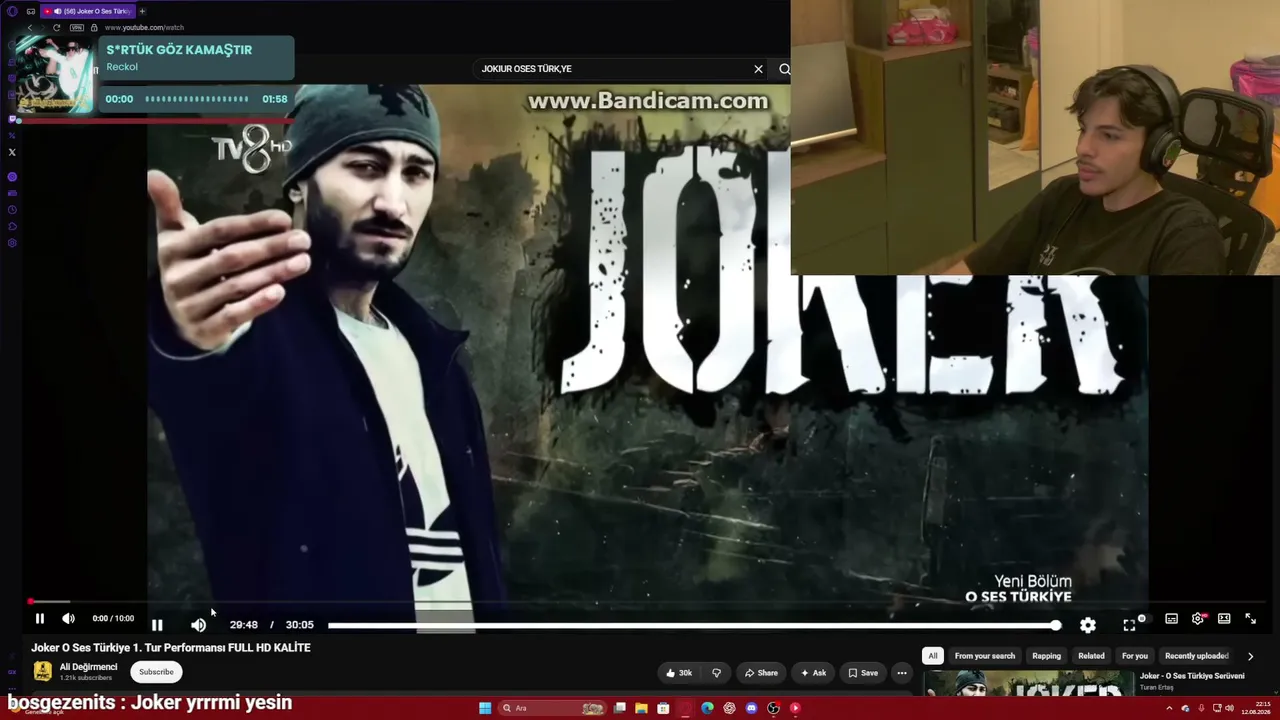This screenshot has height=720, width=1280.
Task: Select the Joker O Ses Türkiye browser tab
Action: tap(88, 11)
